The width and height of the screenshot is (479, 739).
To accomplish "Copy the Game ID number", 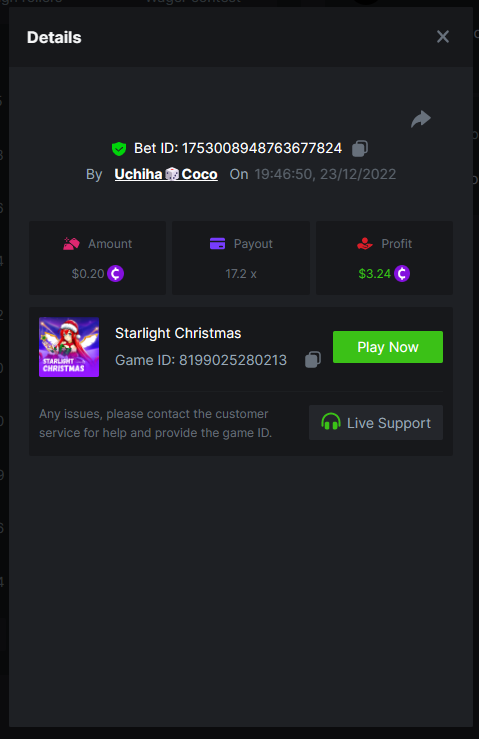I will (313, 360).
